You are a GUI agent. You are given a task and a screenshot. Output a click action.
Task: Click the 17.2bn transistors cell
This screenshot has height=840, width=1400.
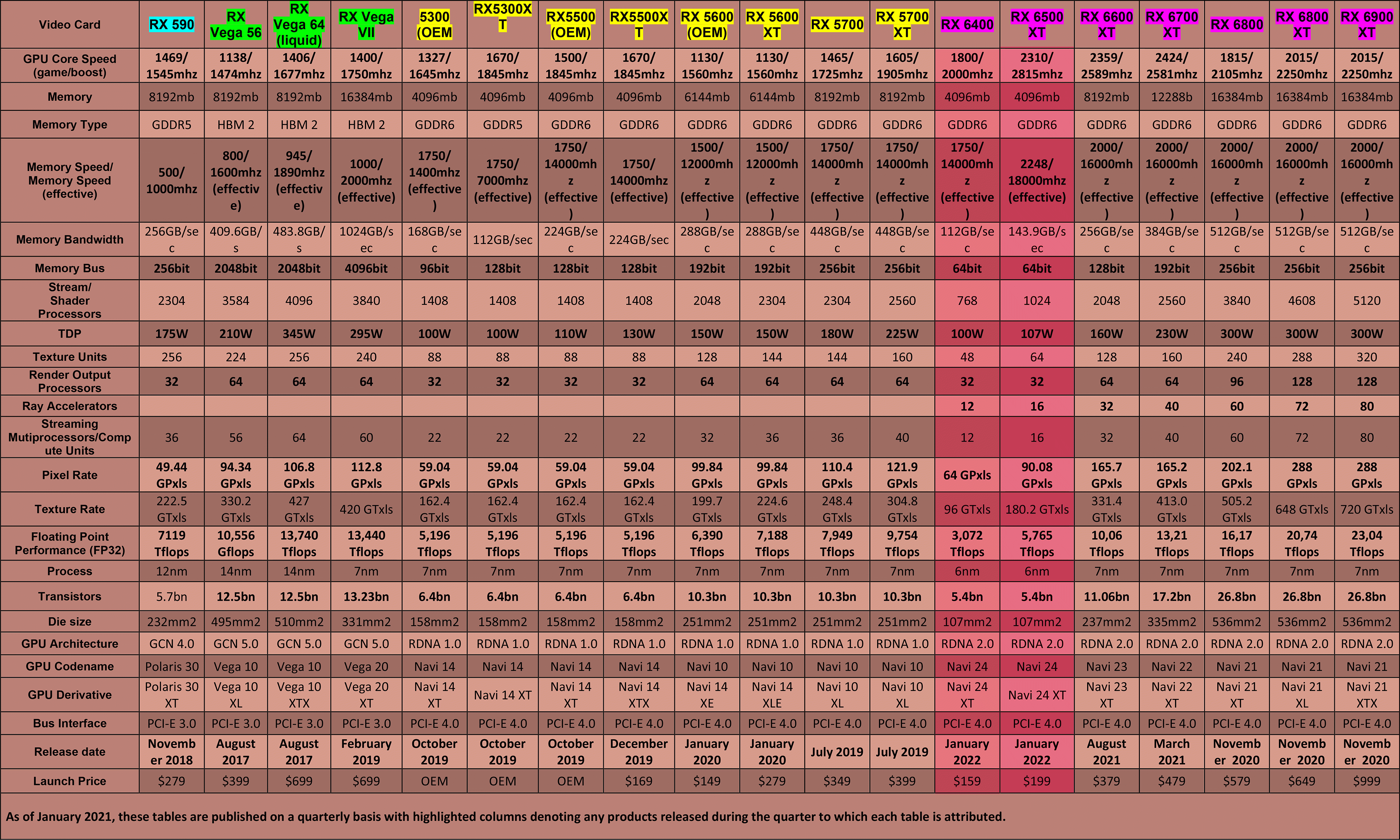(x=1171, y=596)
